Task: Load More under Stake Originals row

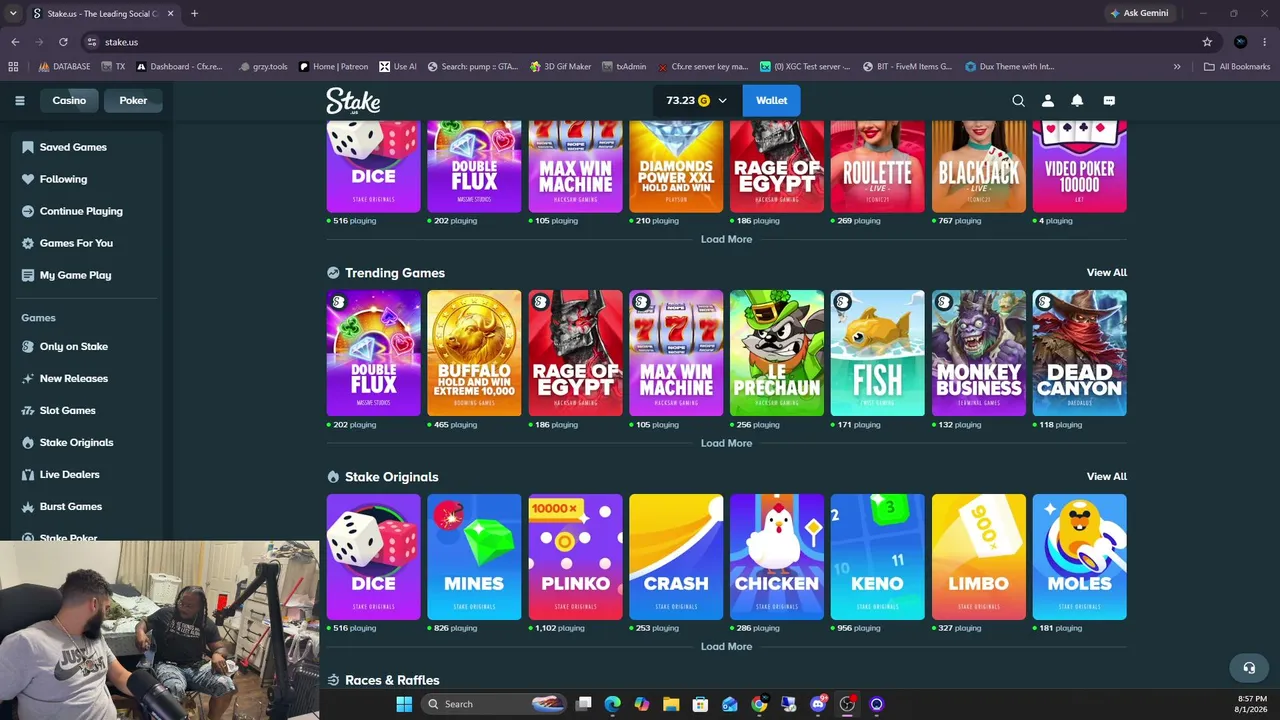Action: tap(726, 646)
